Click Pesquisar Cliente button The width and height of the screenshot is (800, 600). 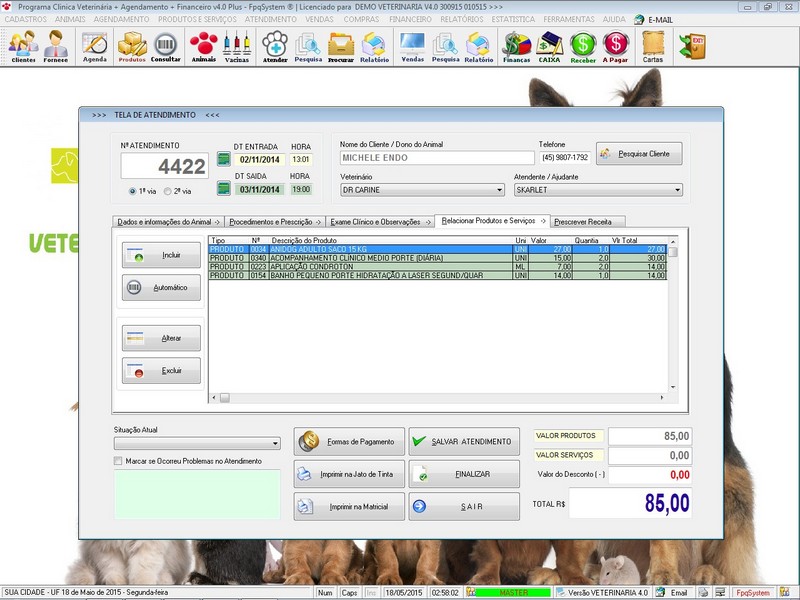click(639, 154)
